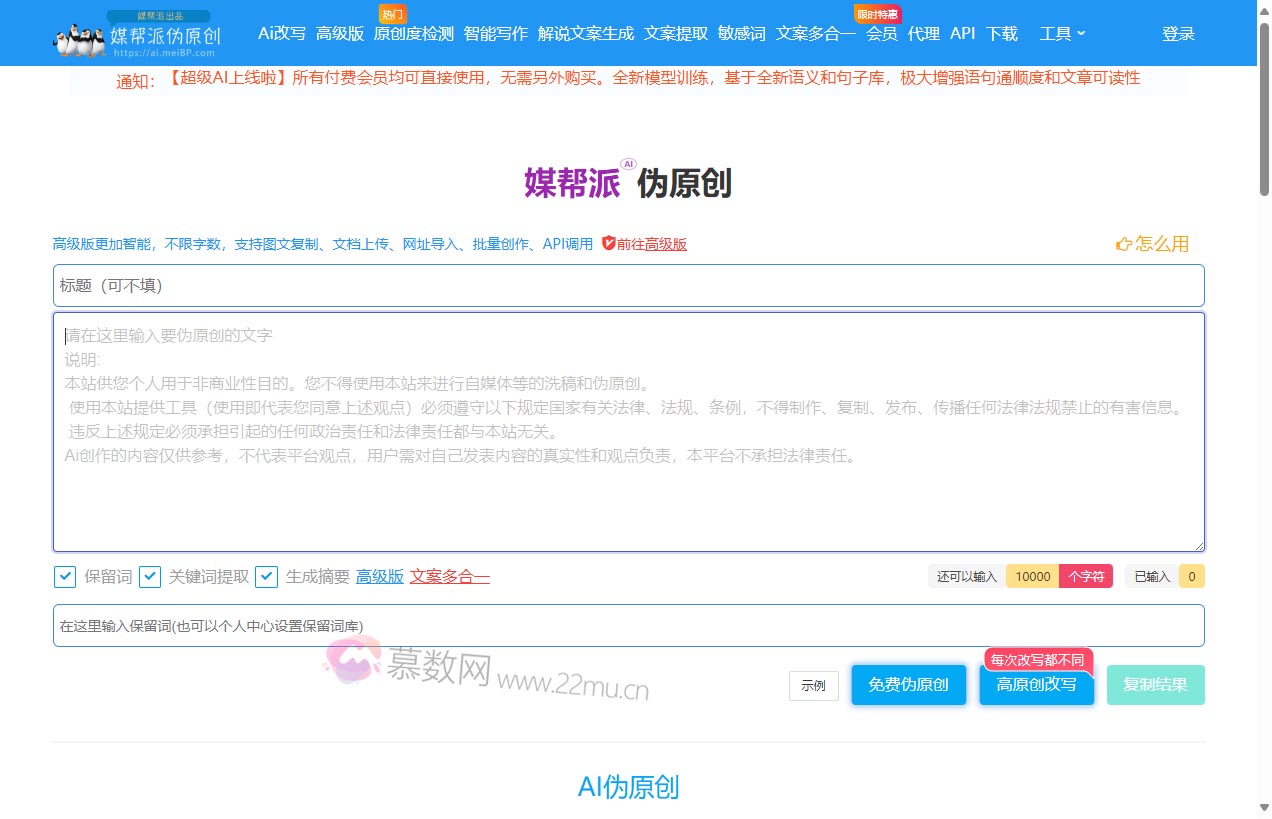Screen dimensions: 1272x819
Task: Expand the 工具 dropdown menu
Action: coord(1062,34)
